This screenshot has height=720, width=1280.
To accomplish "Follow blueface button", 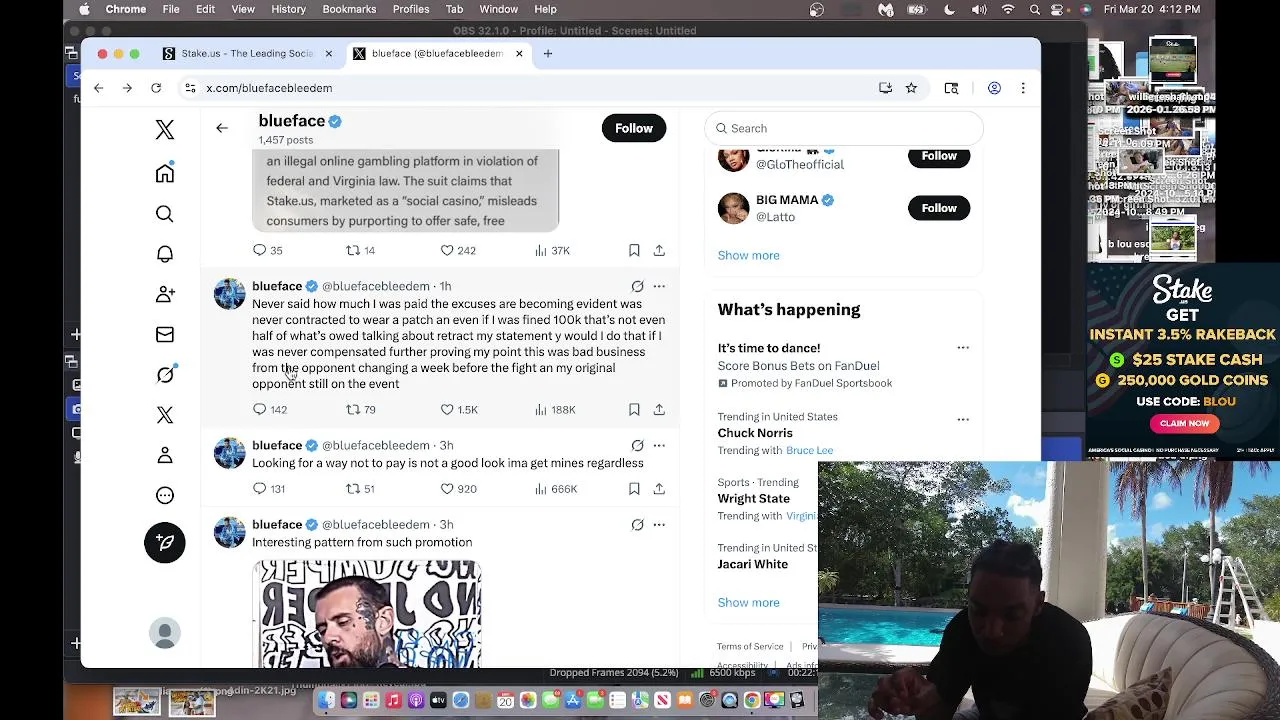I will point(634,128).
